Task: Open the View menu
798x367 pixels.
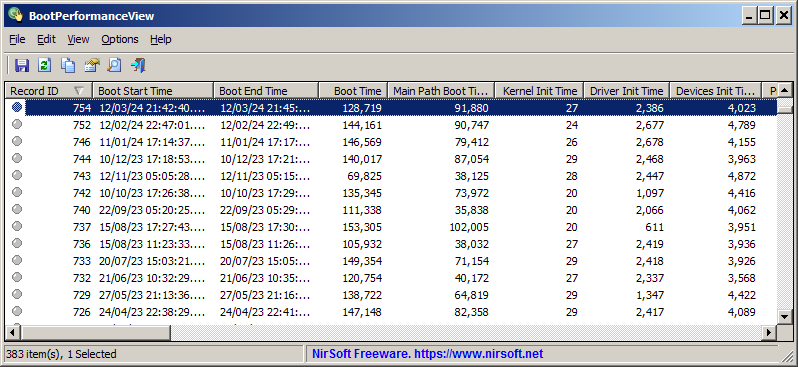Action: 78,39
